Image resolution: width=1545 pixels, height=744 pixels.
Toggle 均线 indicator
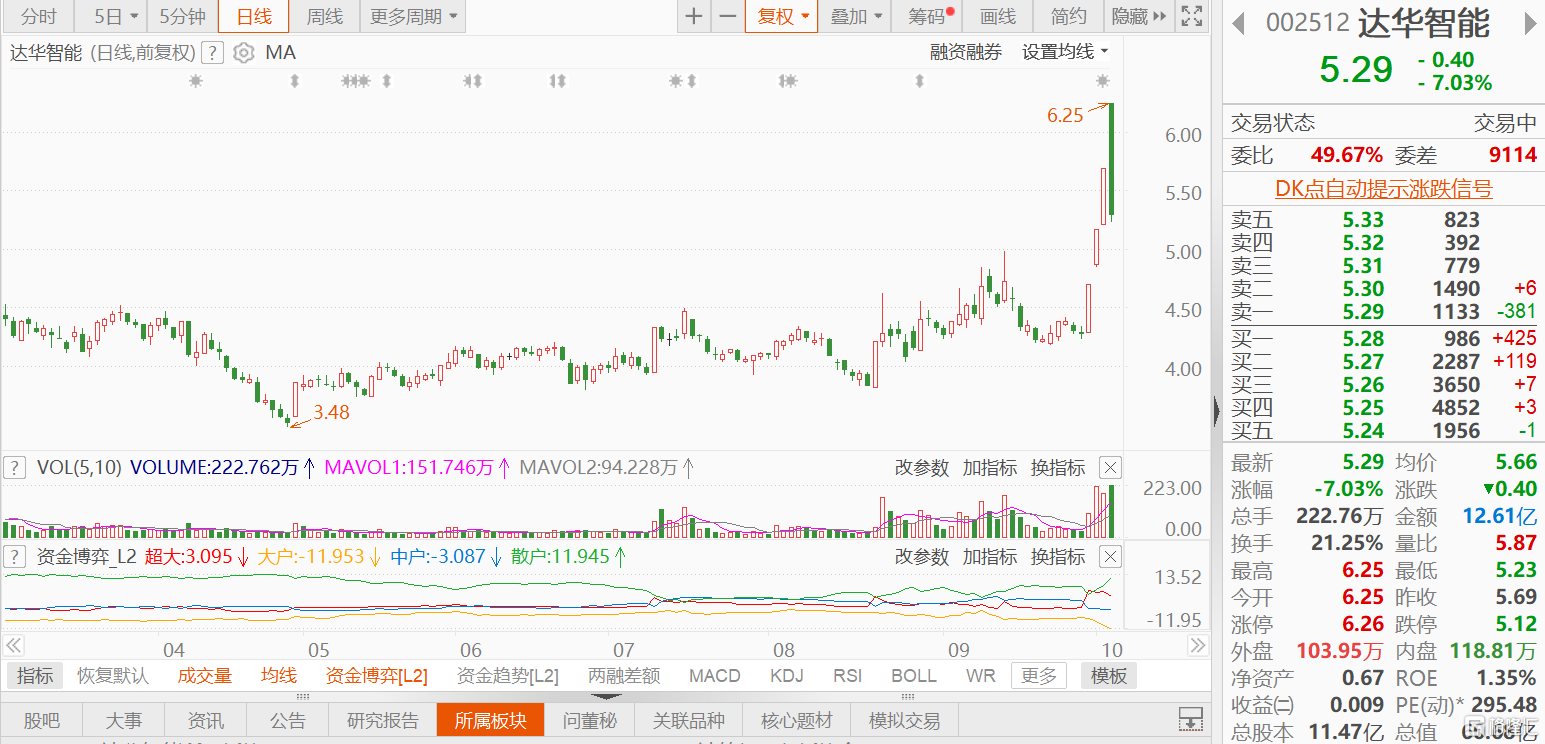click(279, 676)
